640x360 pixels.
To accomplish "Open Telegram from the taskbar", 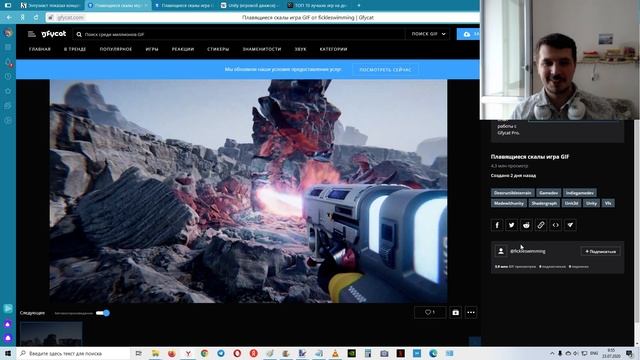I will (221, 353).
